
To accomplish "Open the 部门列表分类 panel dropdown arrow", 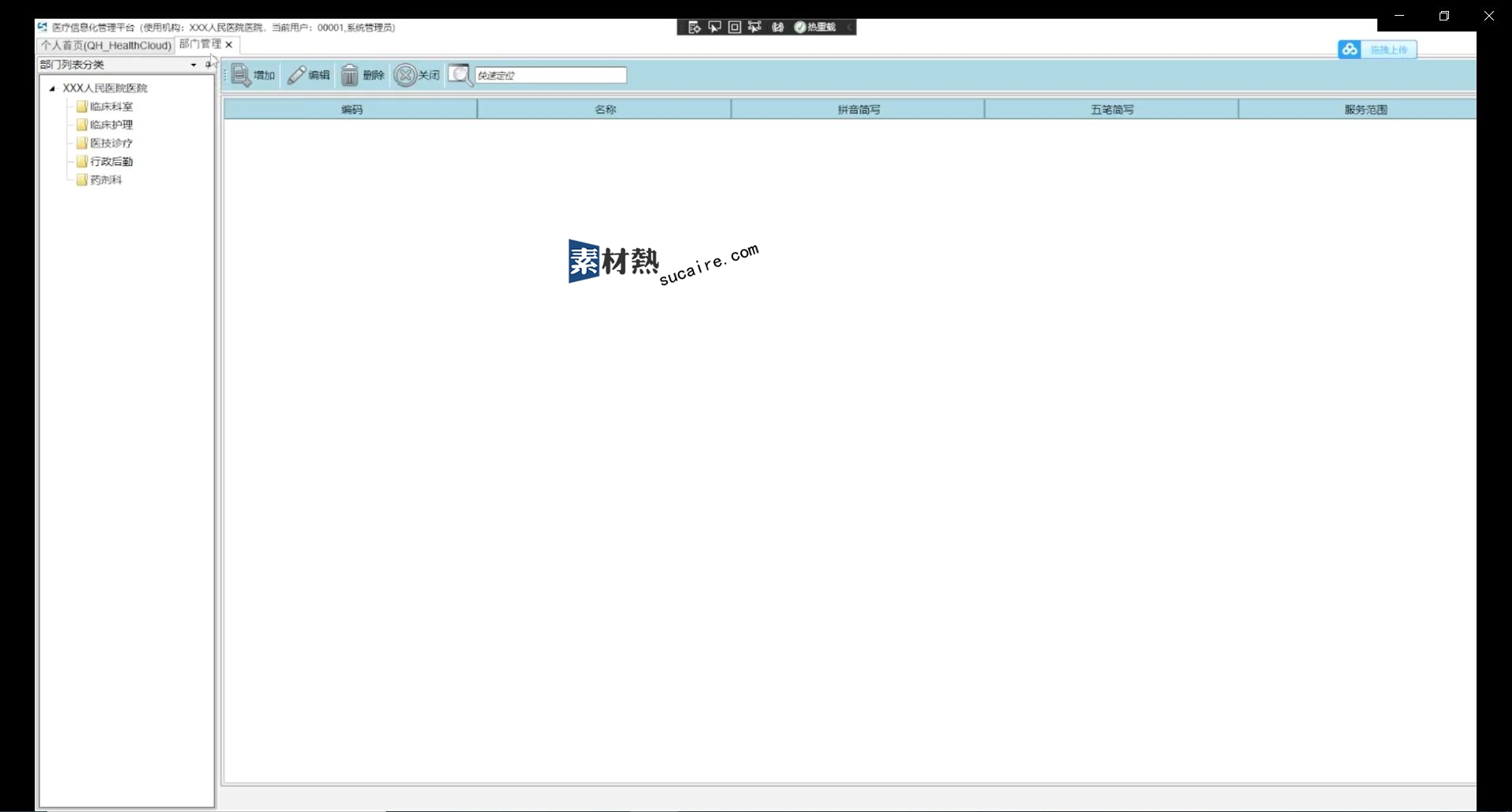I will pyautogui.click(x=194, y=65).
